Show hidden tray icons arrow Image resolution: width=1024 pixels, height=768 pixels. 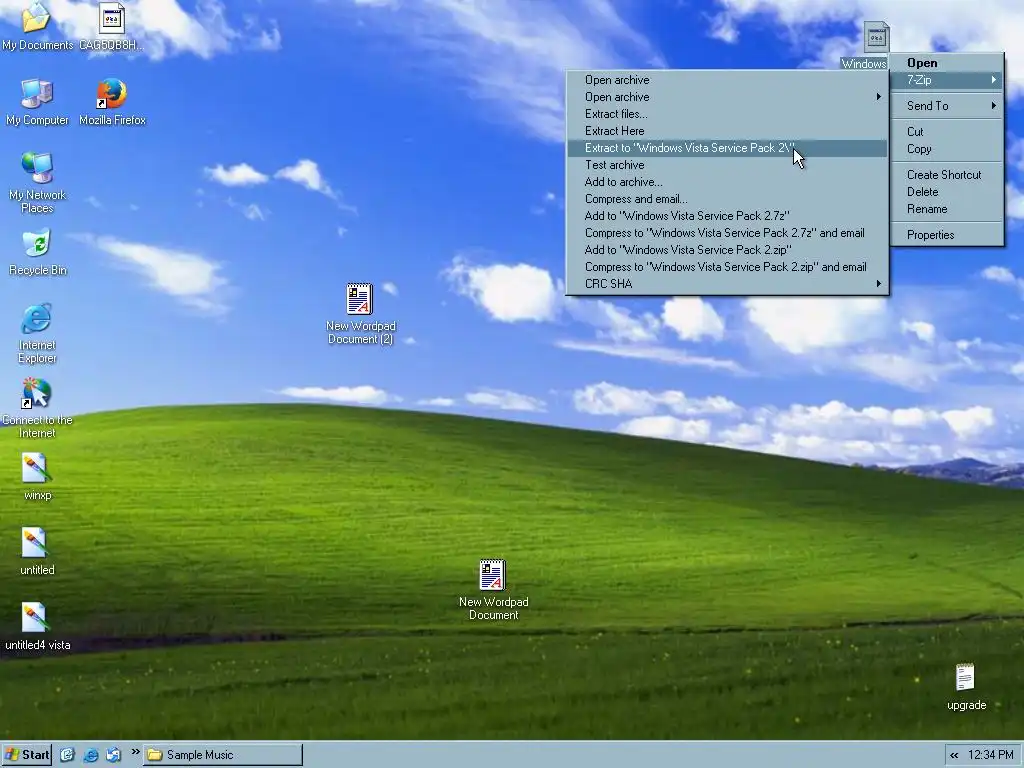point(954,755)
